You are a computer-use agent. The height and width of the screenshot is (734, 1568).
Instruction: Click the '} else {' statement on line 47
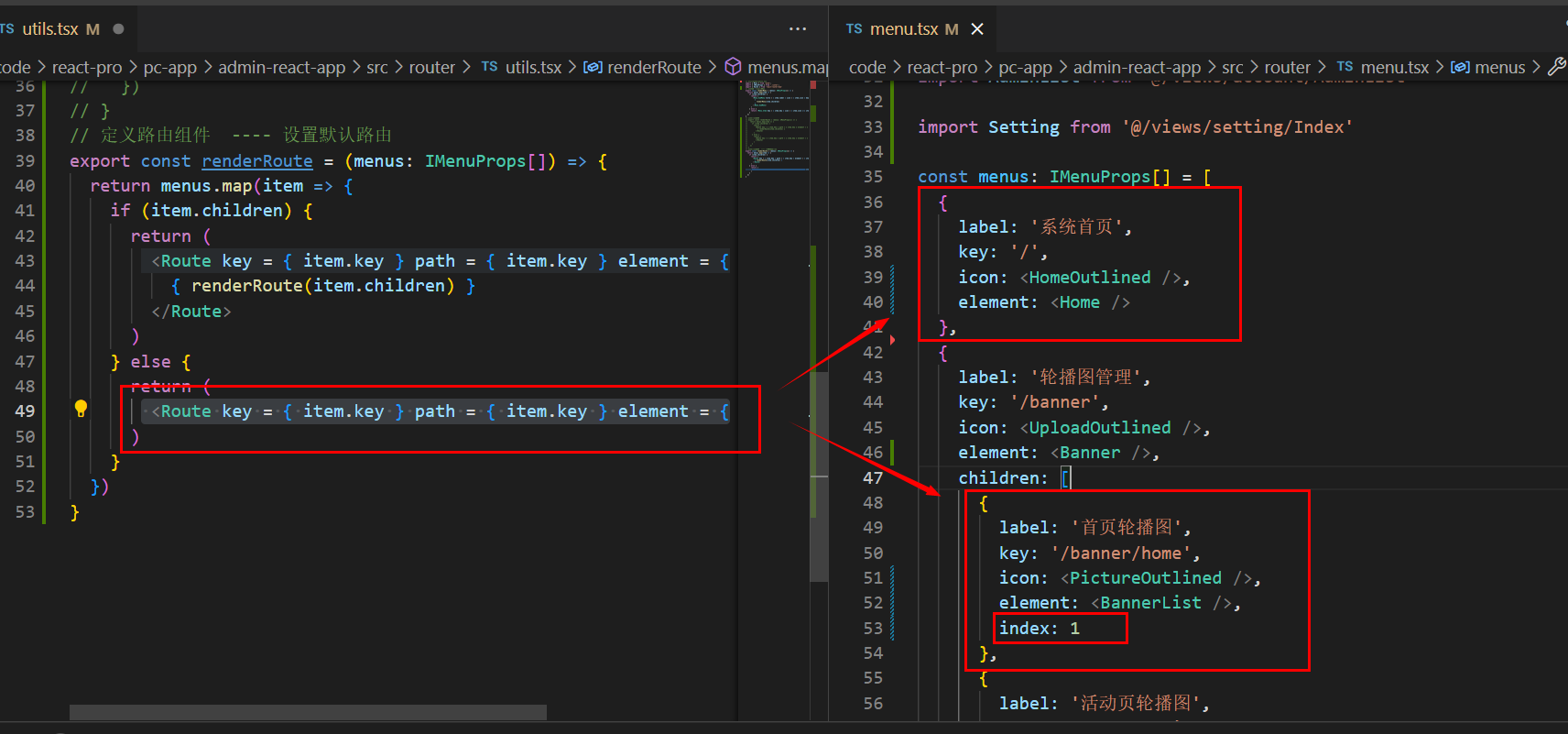(x=150, y=362)
